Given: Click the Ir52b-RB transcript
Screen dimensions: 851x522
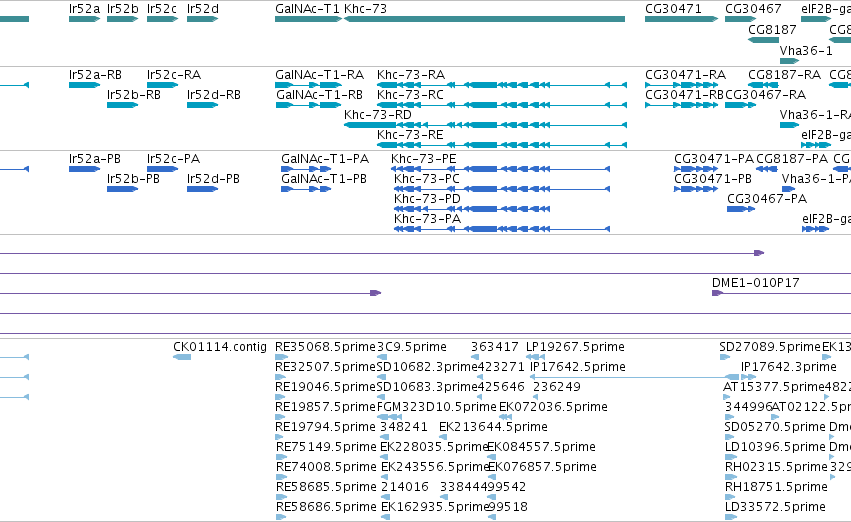Looking at the screenshot, I should coord(123,105).
